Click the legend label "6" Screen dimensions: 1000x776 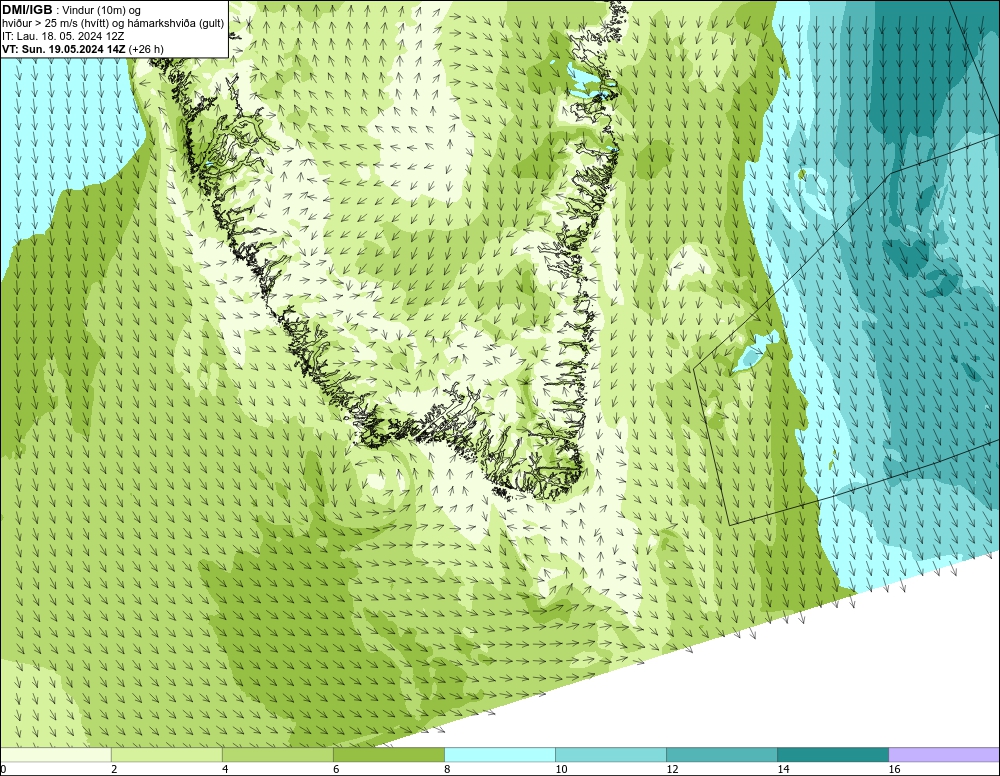pos(336,770)
